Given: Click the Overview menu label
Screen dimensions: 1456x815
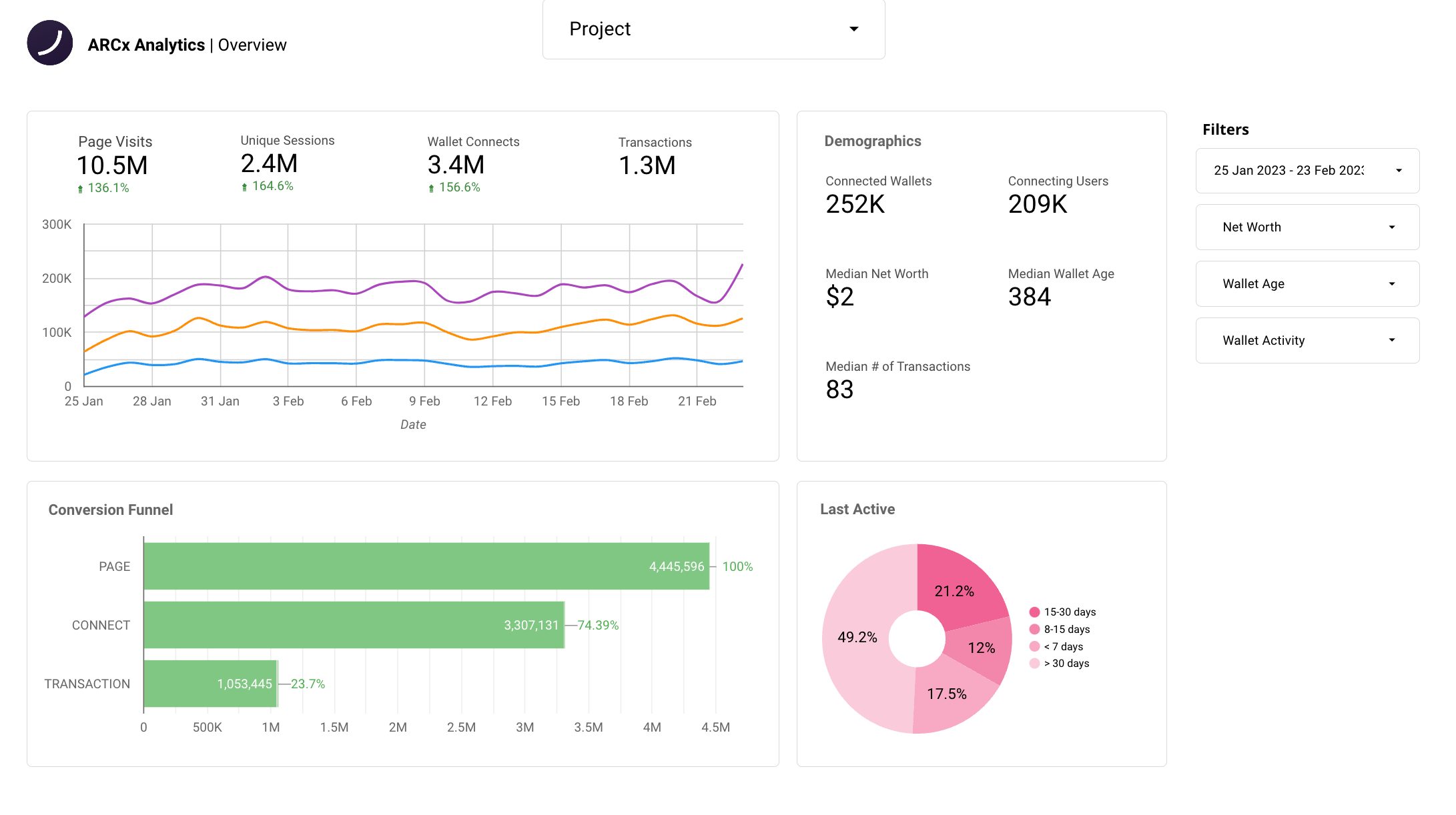Looking at the screenshot, I should pyautogui.click(x=252, y=45).
